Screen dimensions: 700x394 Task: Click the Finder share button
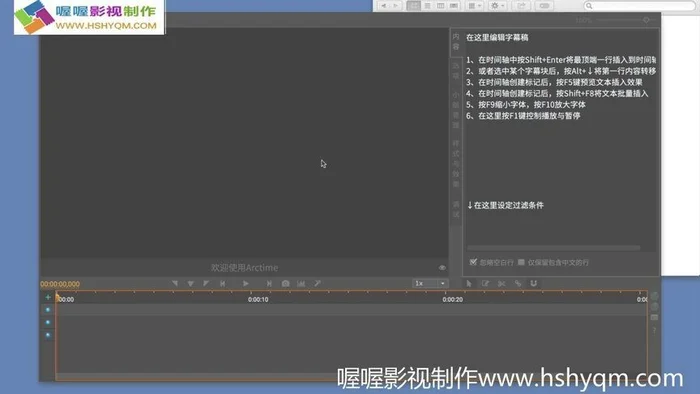pyautogui.click(x=521, y=5)
